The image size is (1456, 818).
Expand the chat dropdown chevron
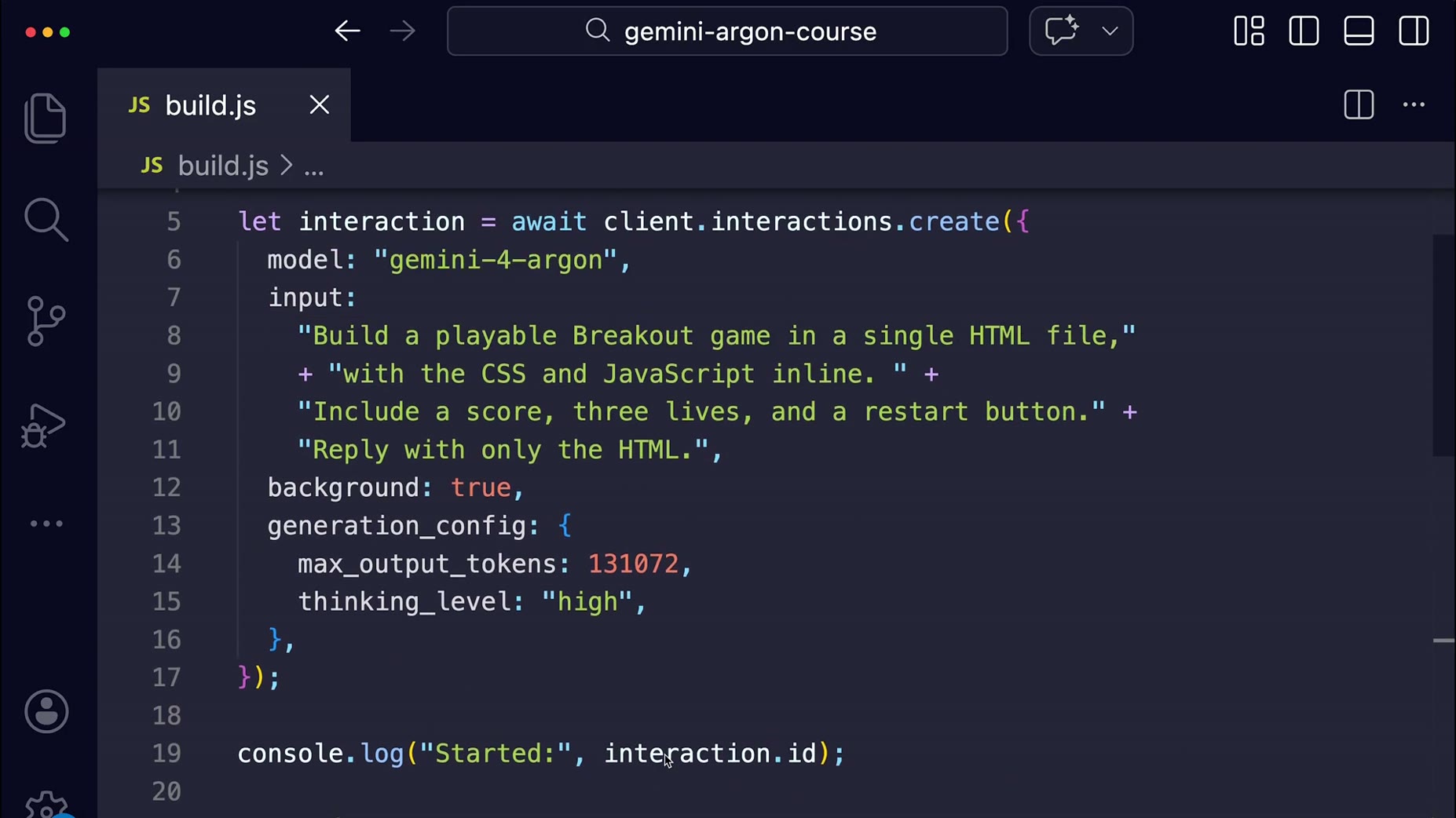[x=1110, y=31]
